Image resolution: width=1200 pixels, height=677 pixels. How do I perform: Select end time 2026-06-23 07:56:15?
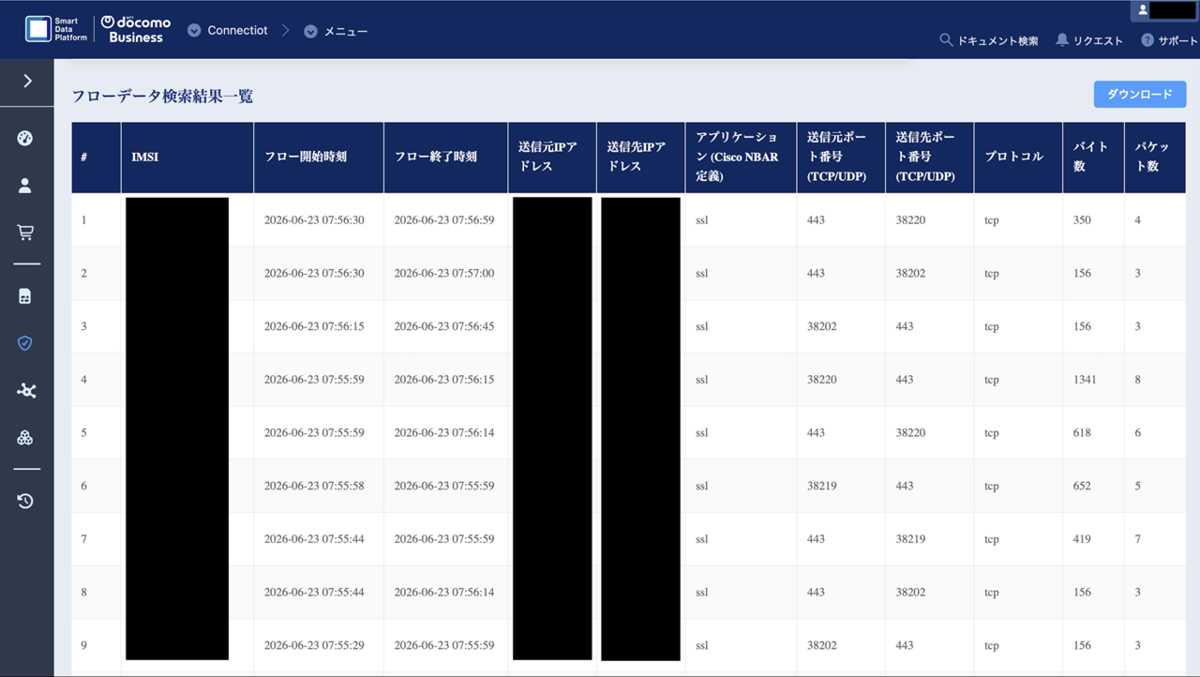click(444, 380)
